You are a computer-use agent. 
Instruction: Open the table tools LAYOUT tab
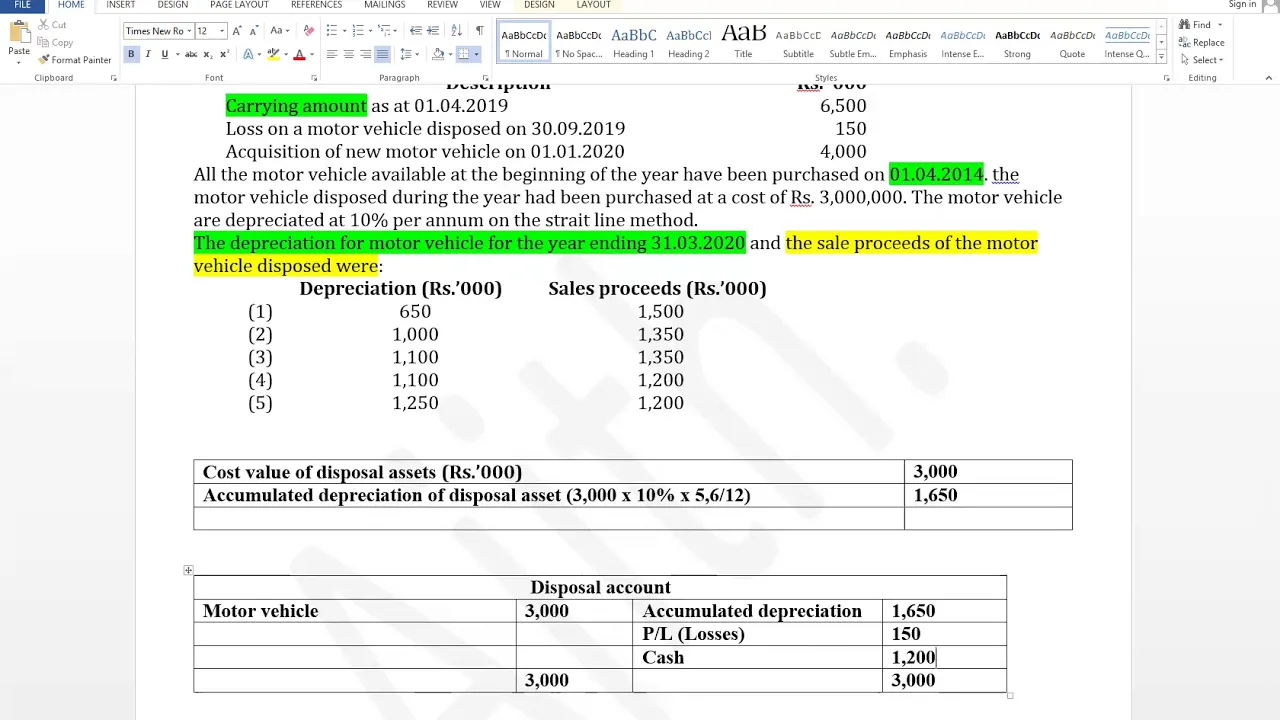coord(593,5)
